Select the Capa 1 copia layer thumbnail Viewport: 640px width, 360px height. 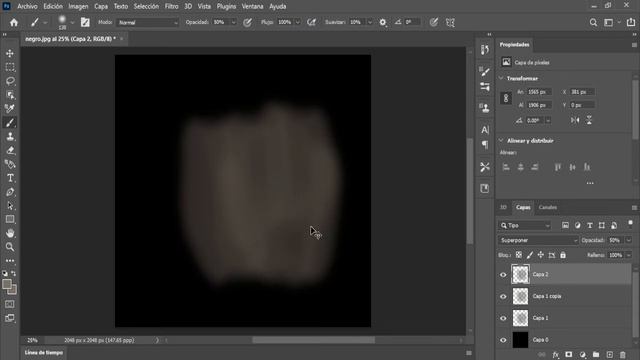click(x=520, y=296)
